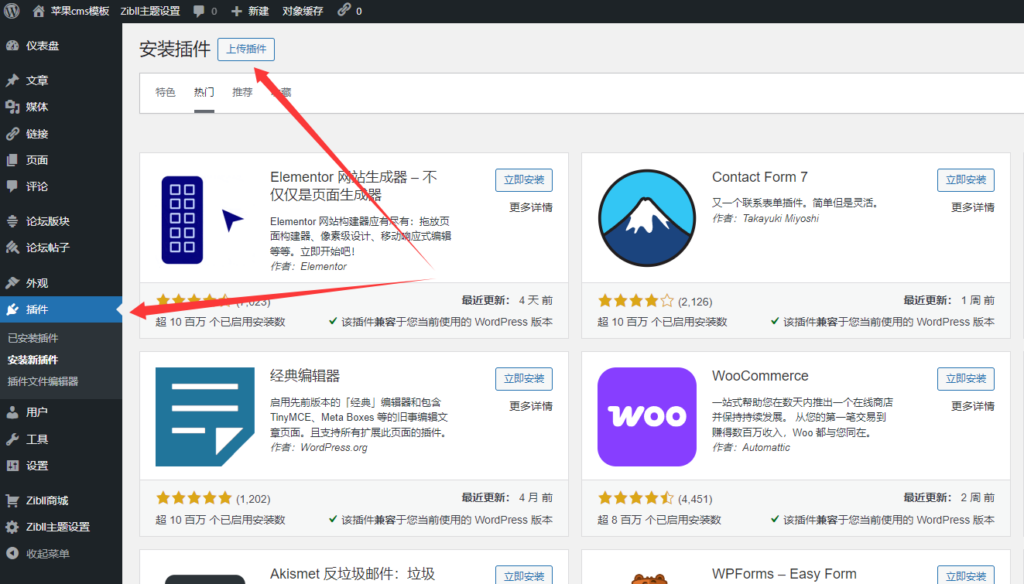Open the 设置 settings icon in the sidebar
This screenshot has height=584, width=1024.
click(x=12, y=466)
